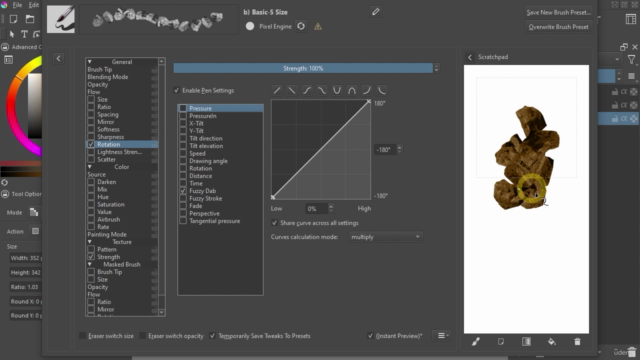Click Save New Brush Preset button
640x360 pixels.
[559, 12]
